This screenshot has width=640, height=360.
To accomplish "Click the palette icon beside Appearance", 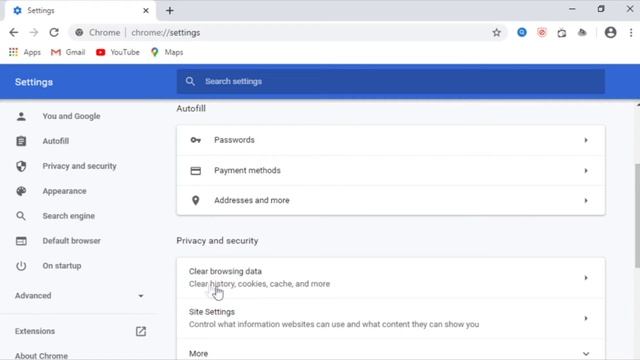I will click(21, 191).
